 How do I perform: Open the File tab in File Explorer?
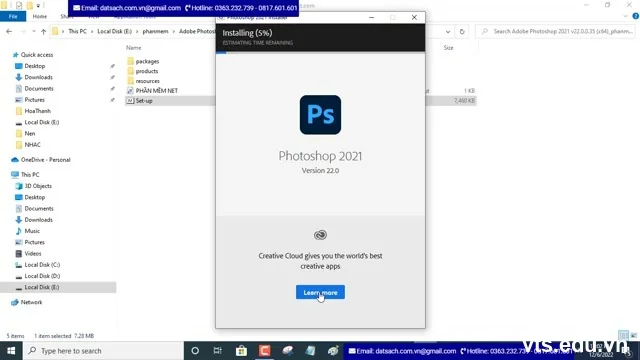click(13, 16)
